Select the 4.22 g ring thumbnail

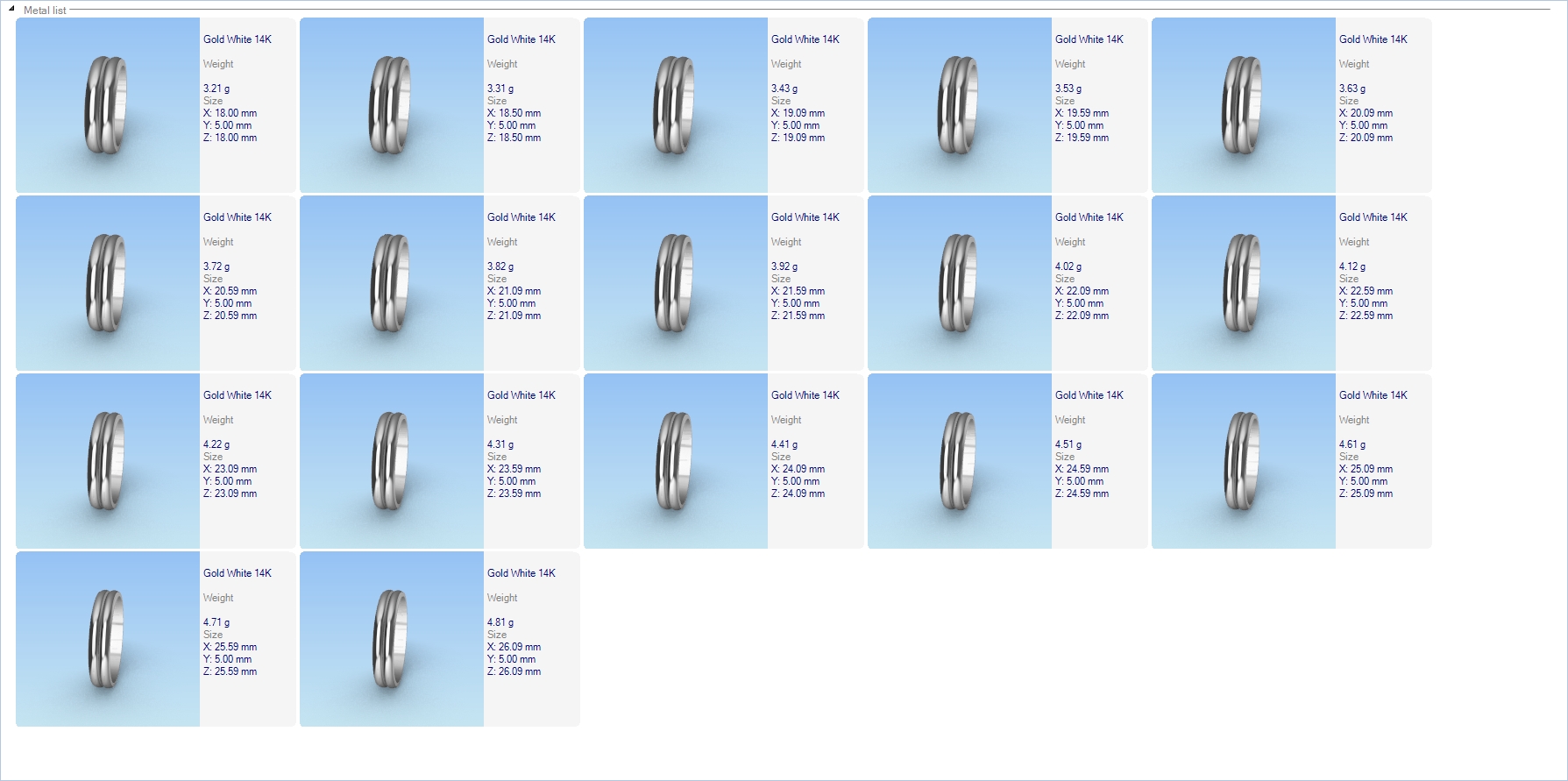[x=108, y=461]
